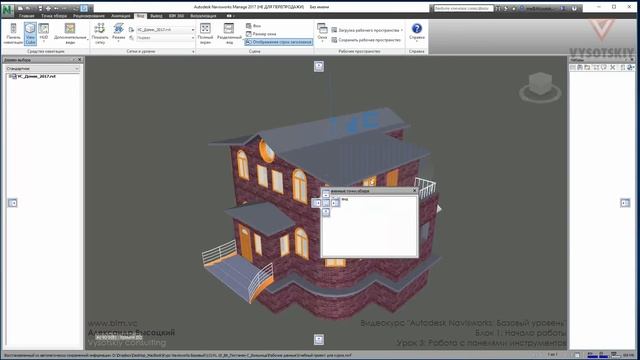Select the VC_Домик_2017.rvt tree item
Screen dimensions: 640x360
33,76
